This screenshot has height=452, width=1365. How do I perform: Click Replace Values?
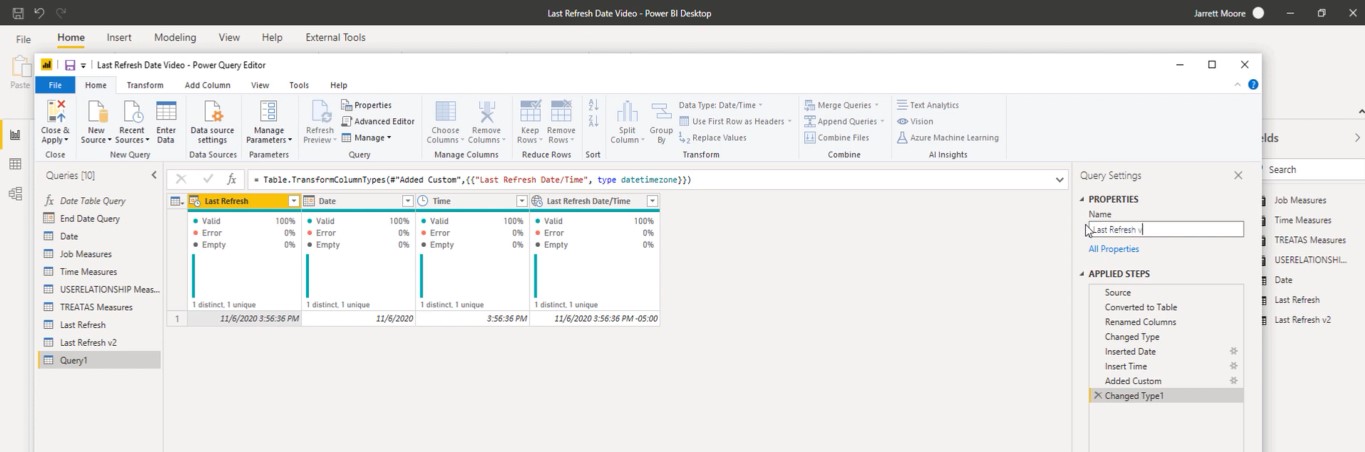point(712,138)
